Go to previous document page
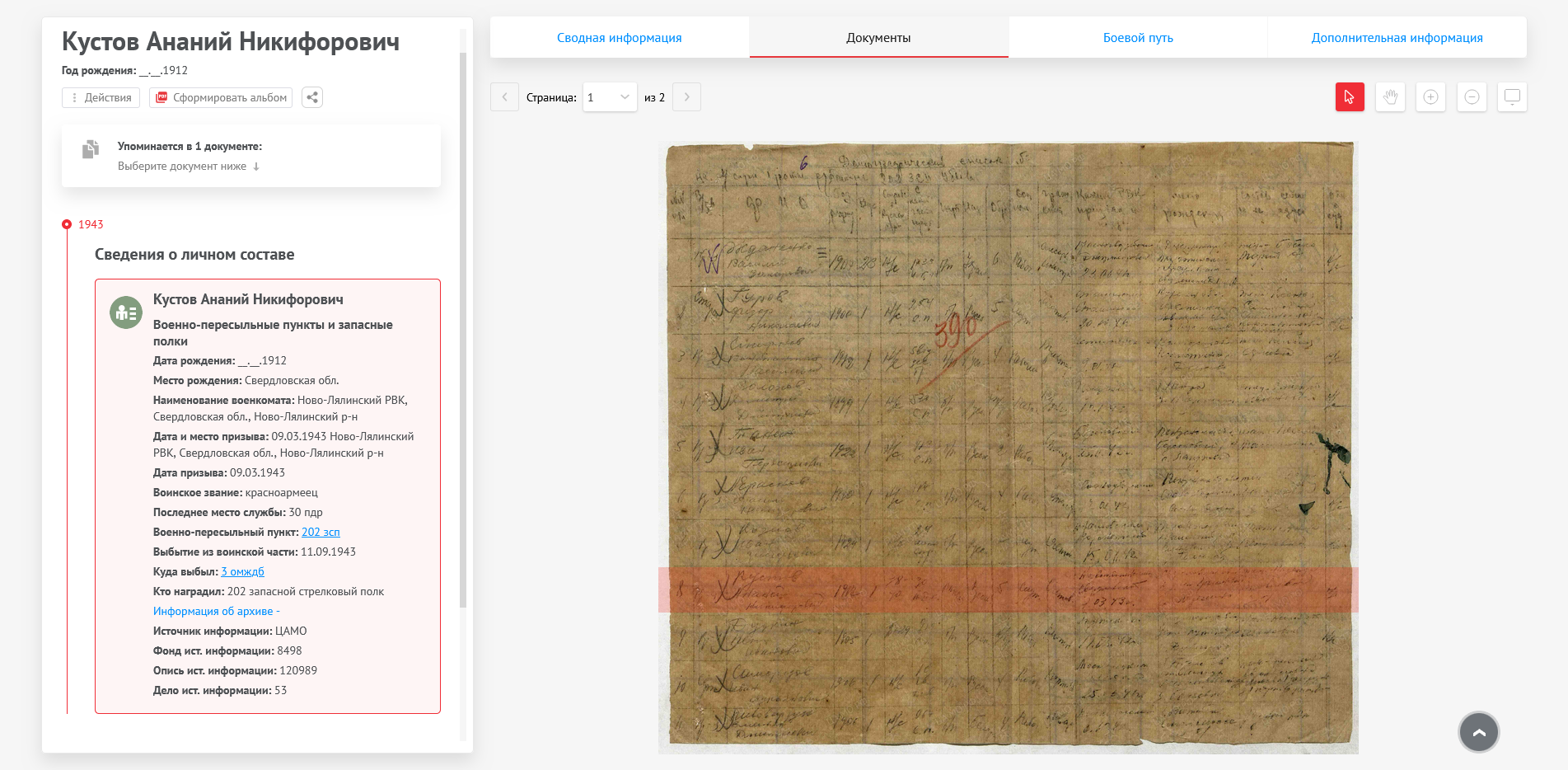The width and height of the screenshot is (1568, 770). [504, 97]
